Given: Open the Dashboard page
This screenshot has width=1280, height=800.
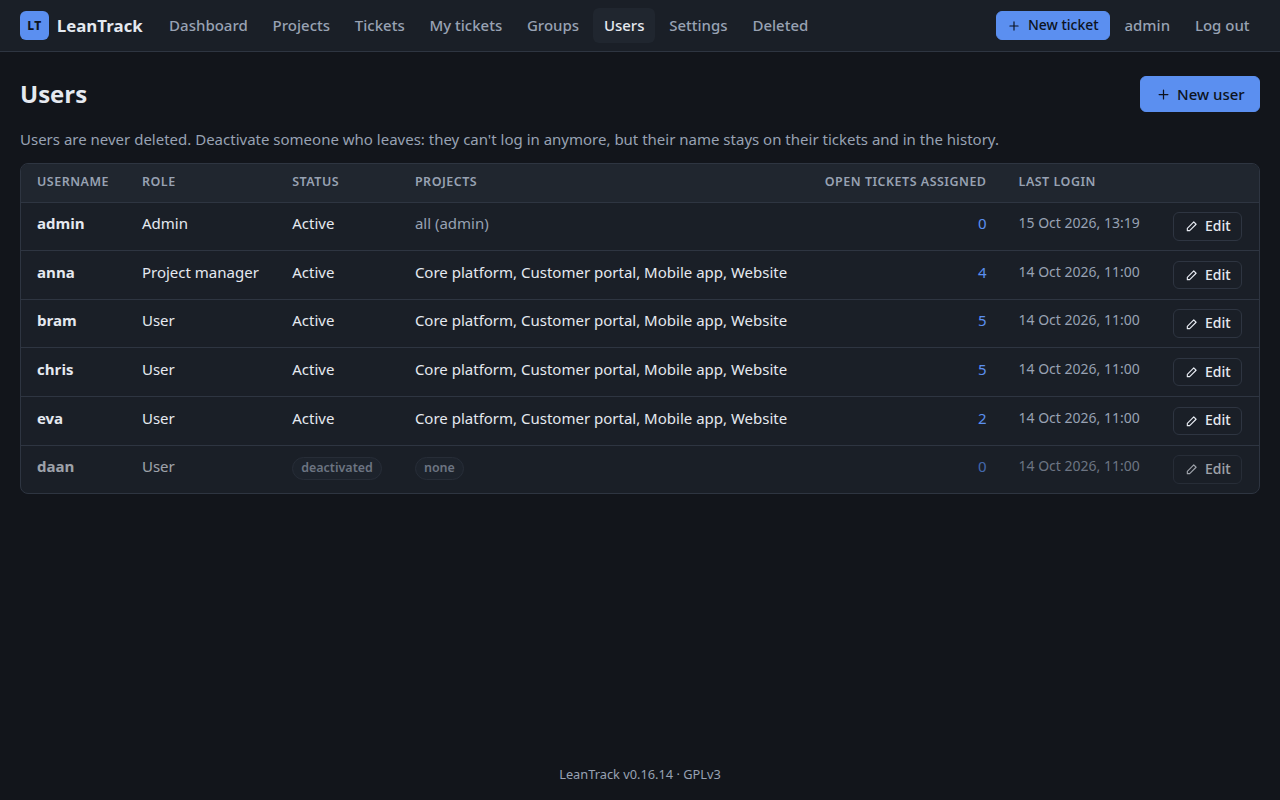Looking at the screenshot, I should (208, 26).
